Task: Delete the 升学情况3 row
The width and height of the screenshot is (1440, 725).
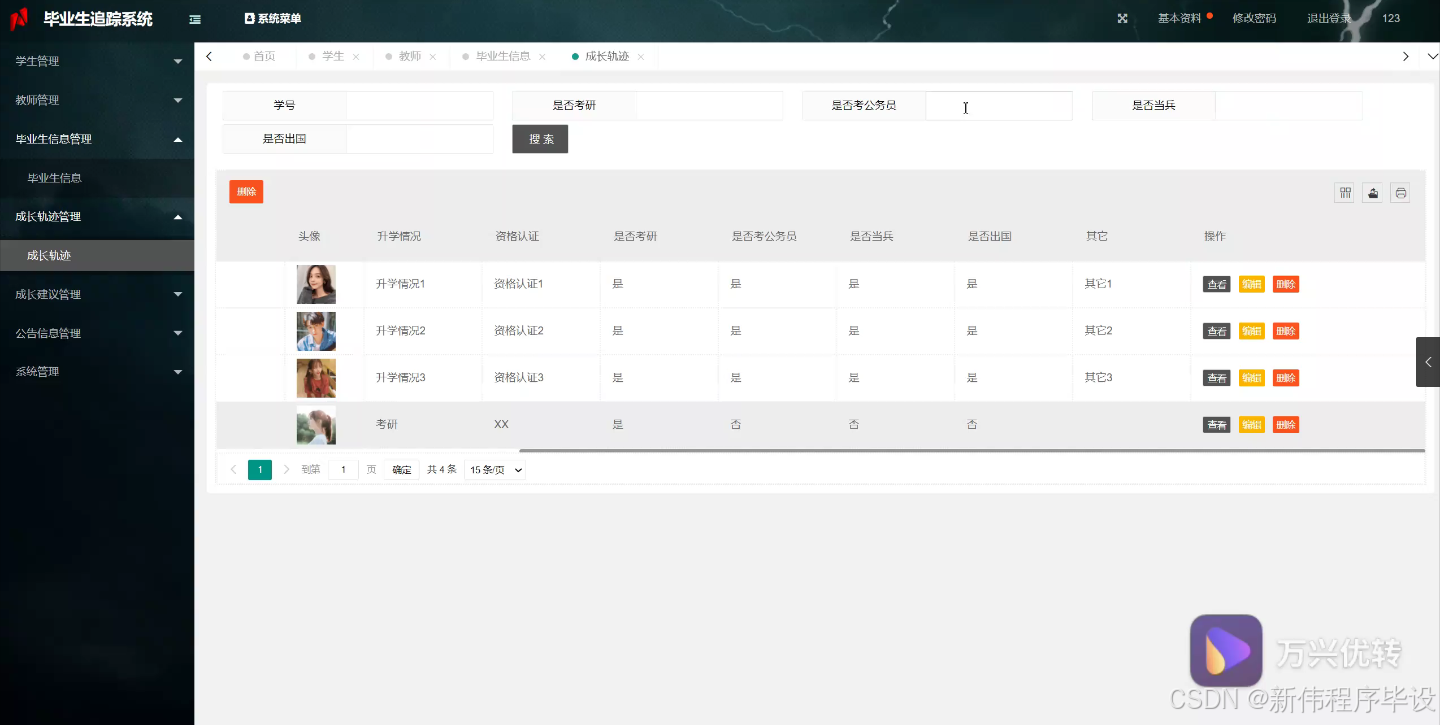Action: click(x=1286, y=378)
